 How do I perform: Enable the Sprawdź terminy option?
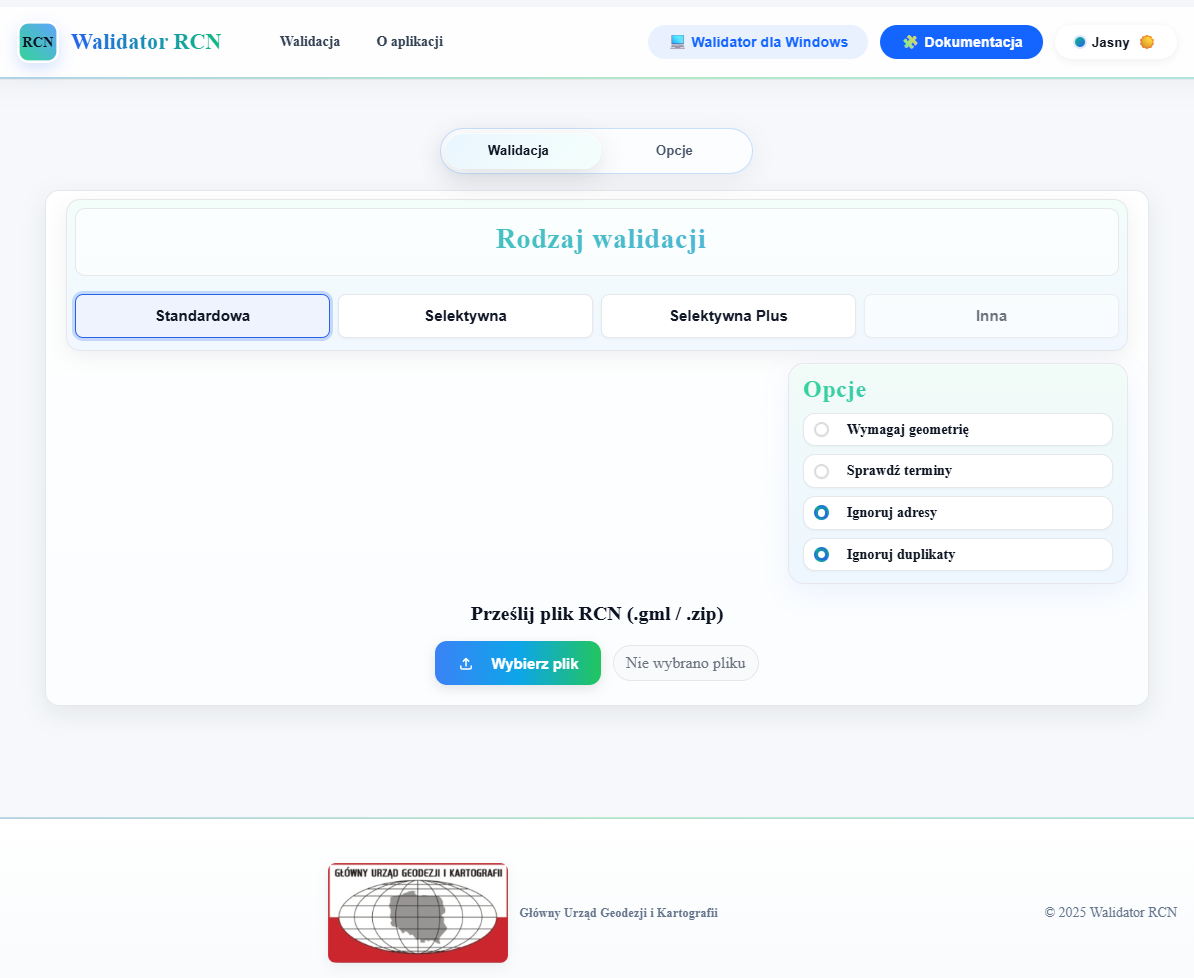pos(822,471)
